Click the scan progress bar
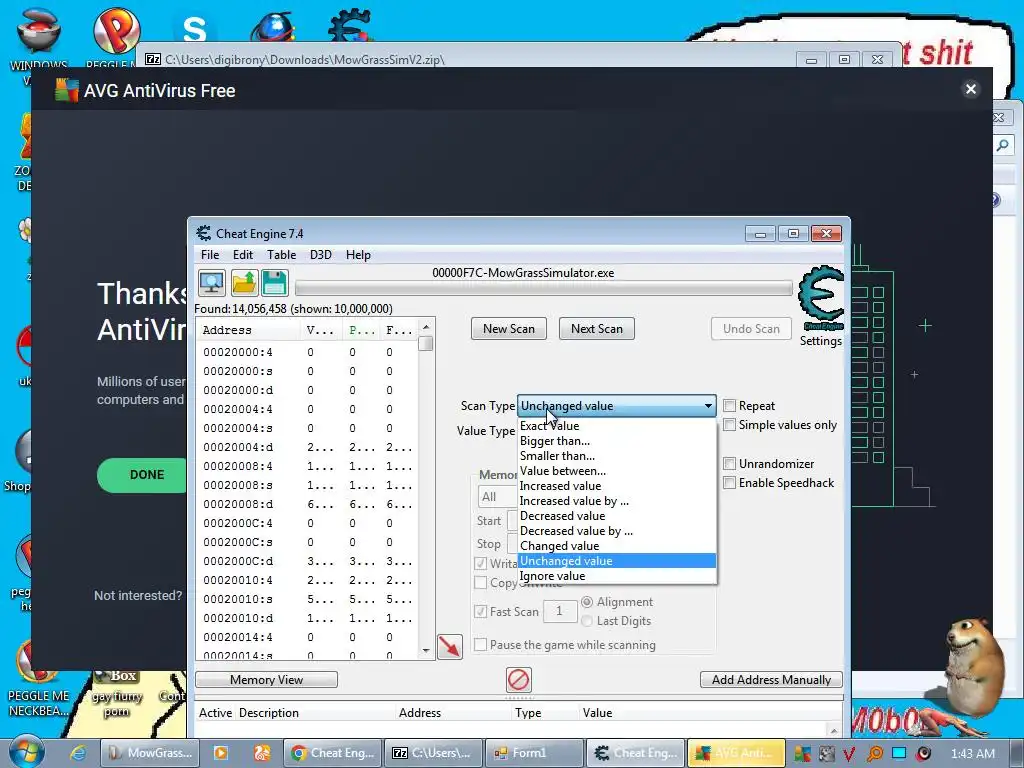This screenshot has width=1024, height=768. click(543, 288)
